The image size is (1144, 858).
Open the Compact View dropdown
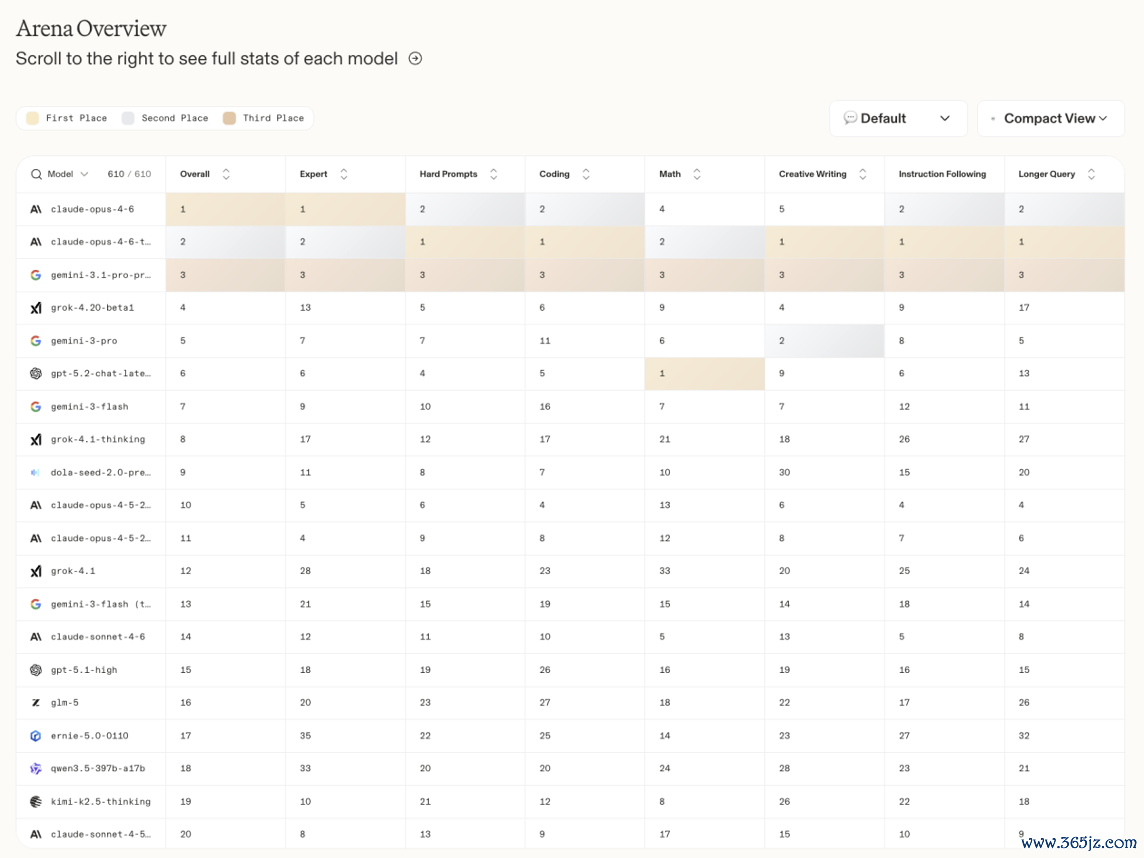pos(1051,118)
